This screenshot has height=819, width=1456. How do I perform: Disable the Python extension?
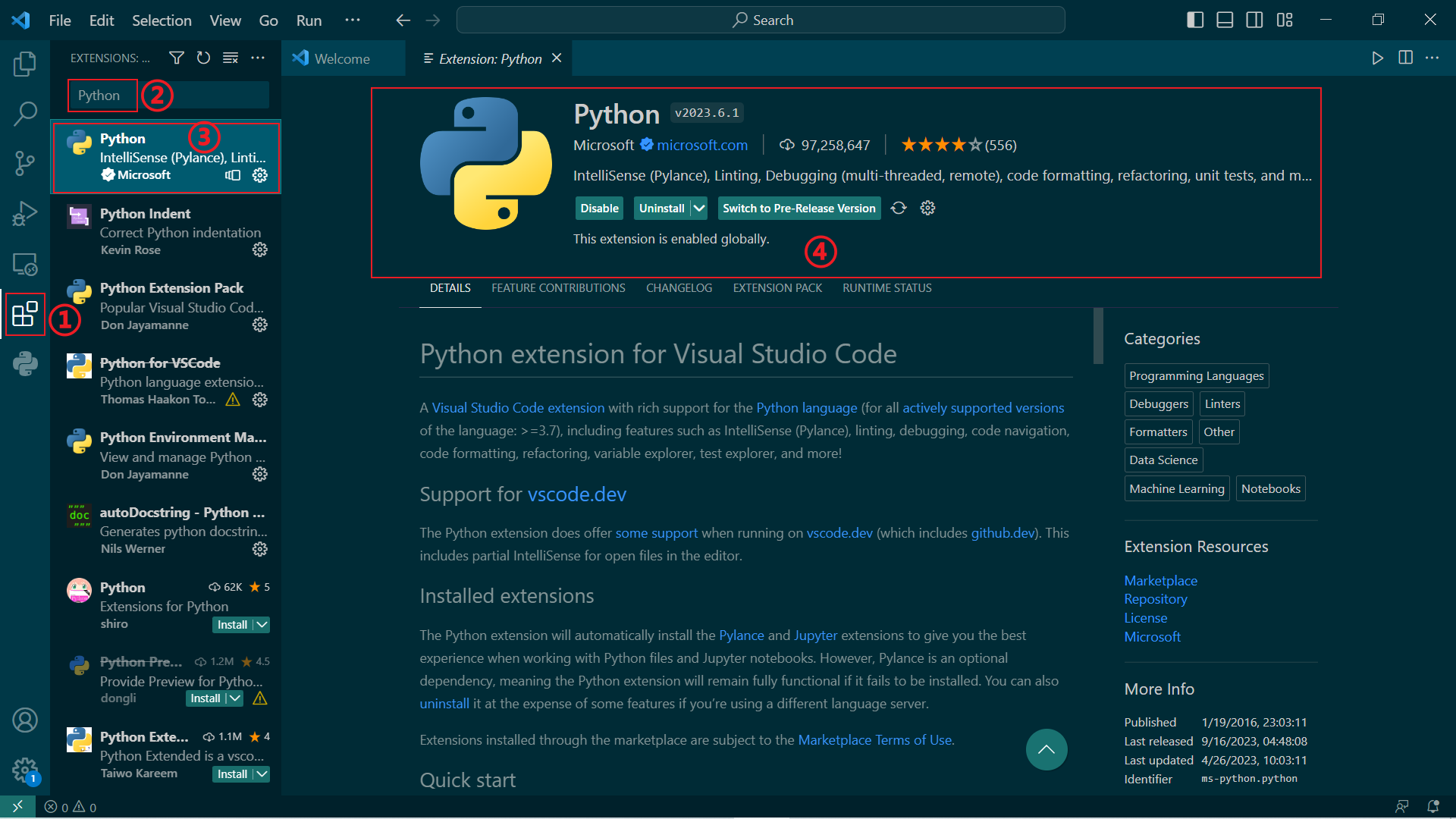tap(599, 208)
